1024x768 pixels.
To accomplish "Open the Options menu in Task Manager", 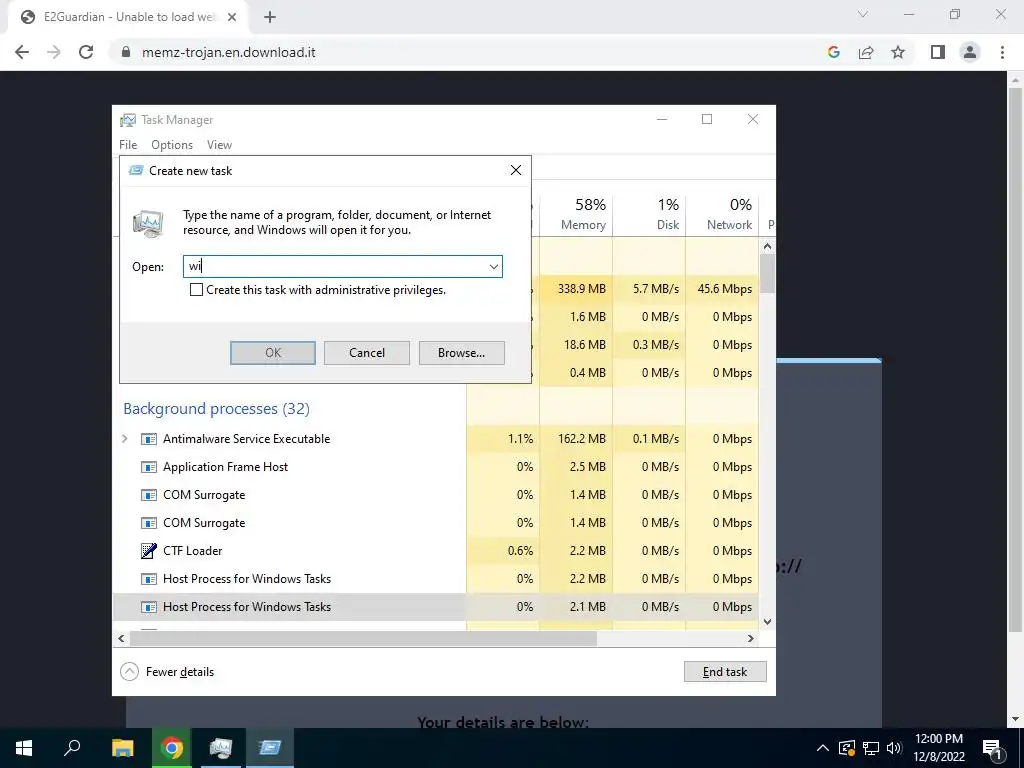I will [x=172, y=145].
